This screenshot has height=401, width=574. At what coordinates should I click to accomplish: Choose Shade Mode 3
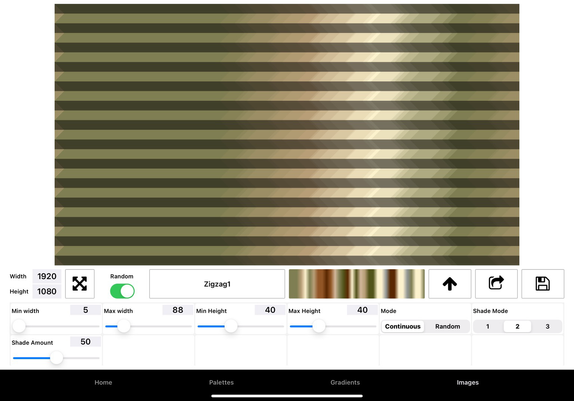[x=547, y=326]
